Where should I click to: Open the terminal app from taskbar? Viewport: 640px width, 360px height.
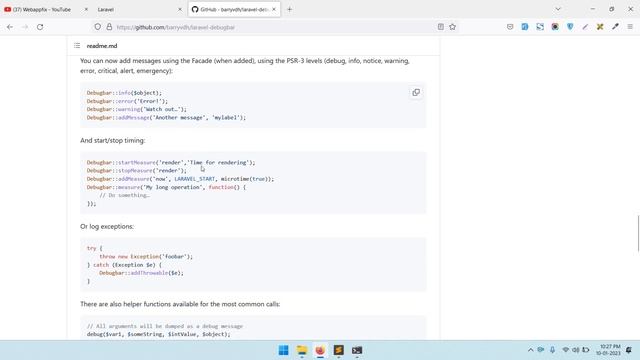click(x=357, y=350)
